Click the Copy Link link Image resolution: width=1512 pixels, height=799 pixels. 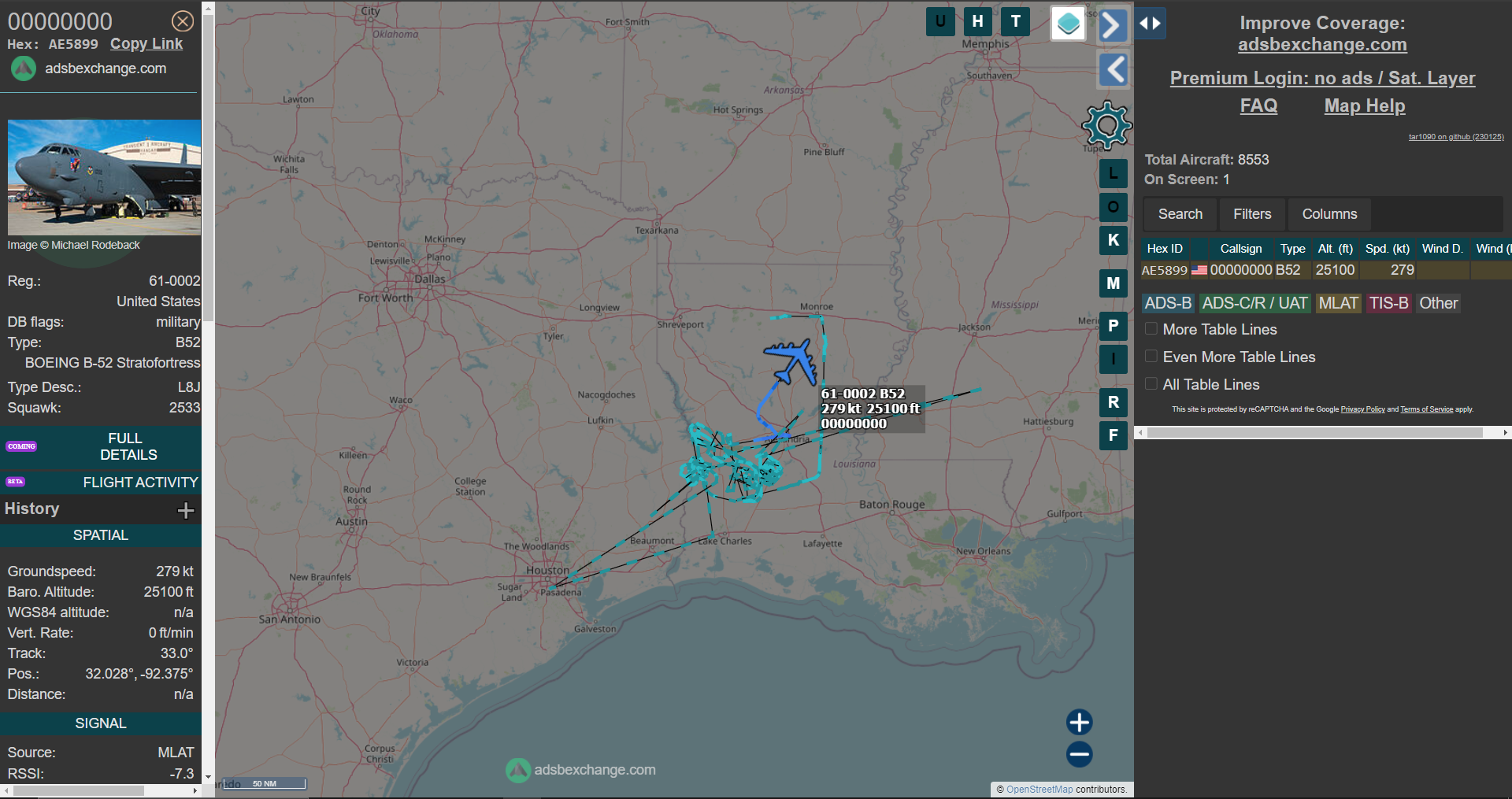(146, 44)
